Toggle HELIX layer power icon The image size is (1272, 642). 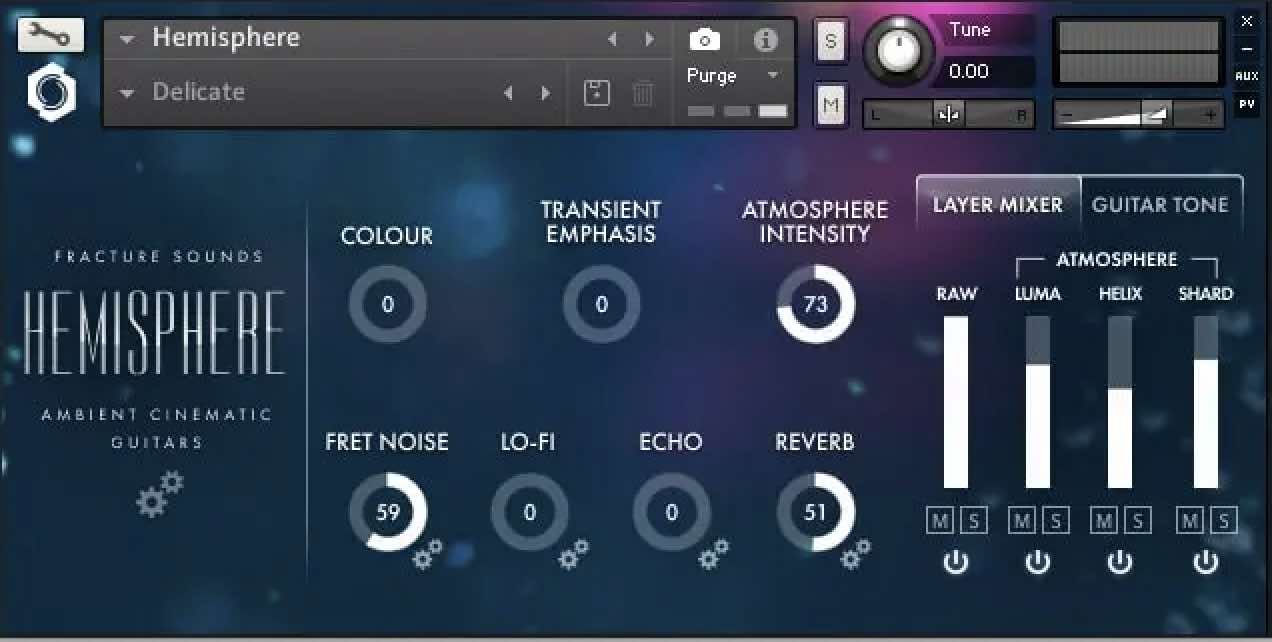click(1120, 562)
